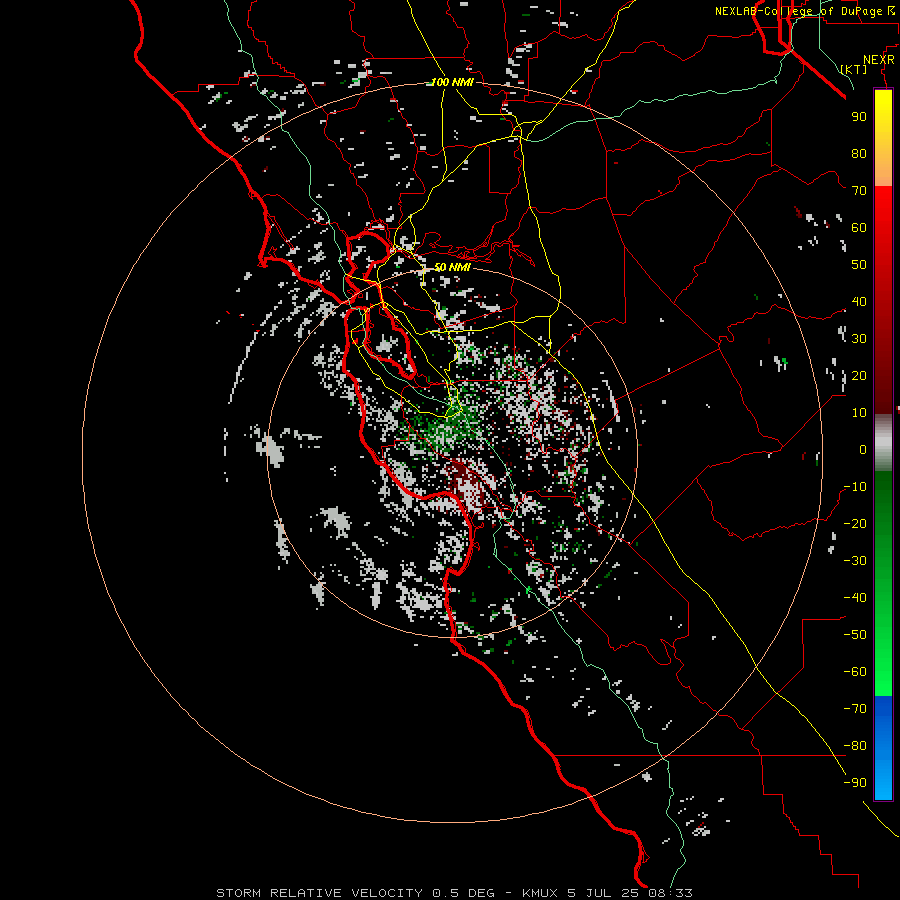The width and height of the screenshot is (900, 900).
Task: Click "0.5 DEG" in the footer caption
Action: 463,893
